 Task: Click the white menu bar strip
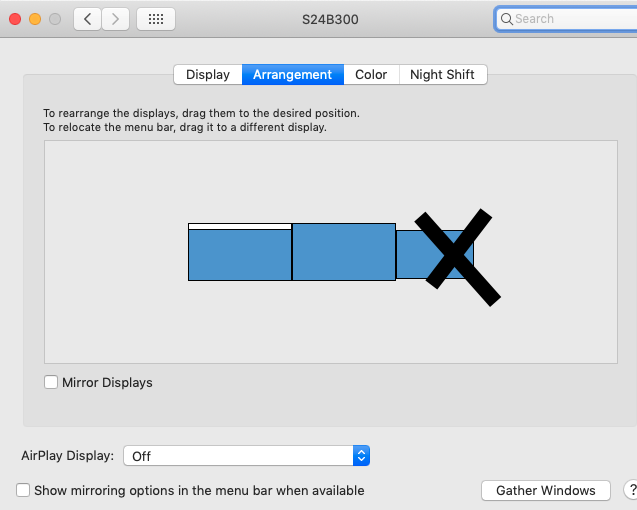tap(240, 226)
